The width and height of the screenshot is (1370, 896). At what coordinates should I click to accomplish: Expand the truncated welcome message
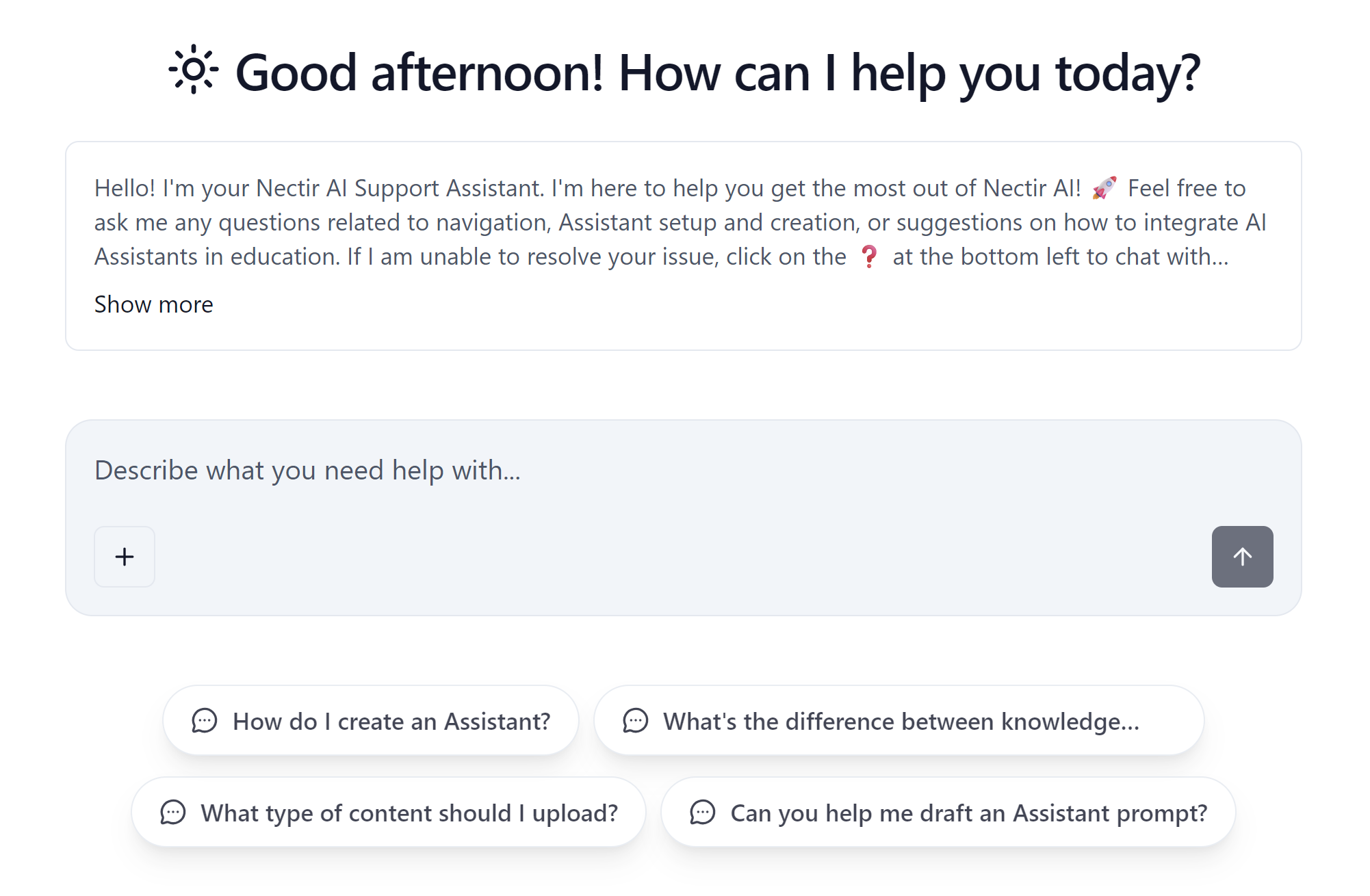click(x=153, y=304)
